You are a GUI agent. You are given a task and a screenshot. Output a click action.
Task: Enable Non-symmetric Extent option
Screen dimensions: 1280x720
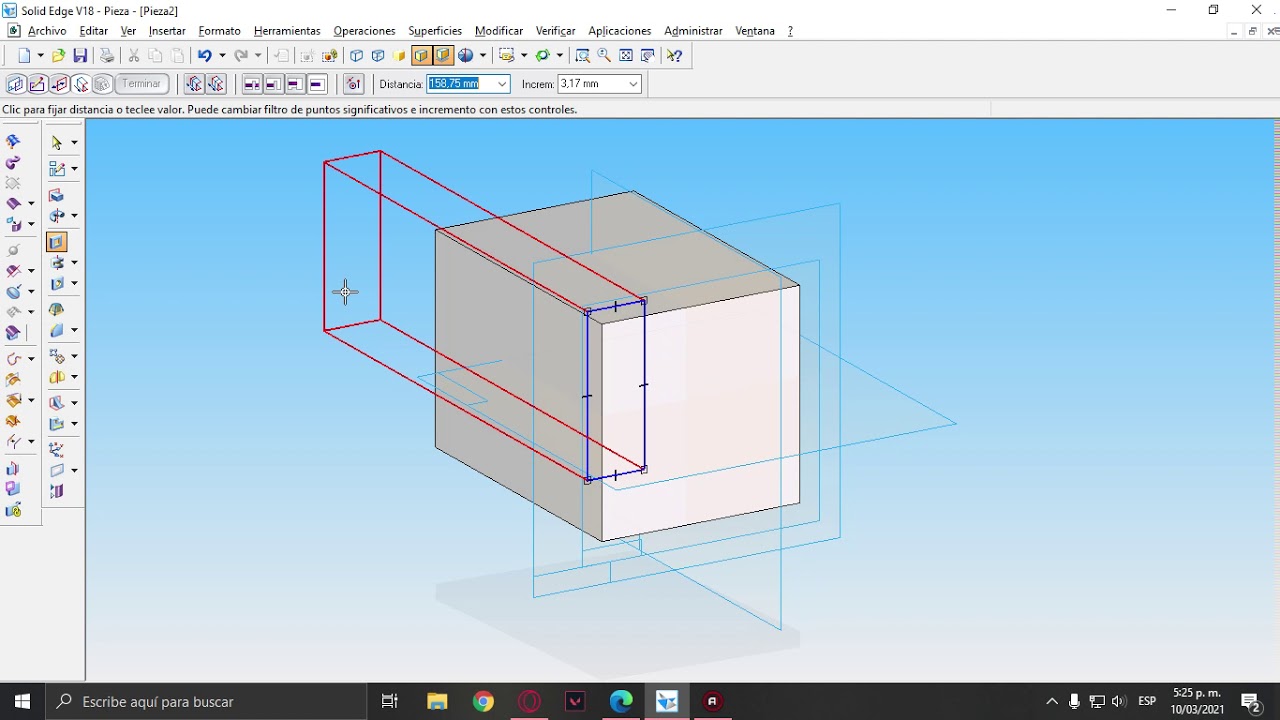[194, 84]
